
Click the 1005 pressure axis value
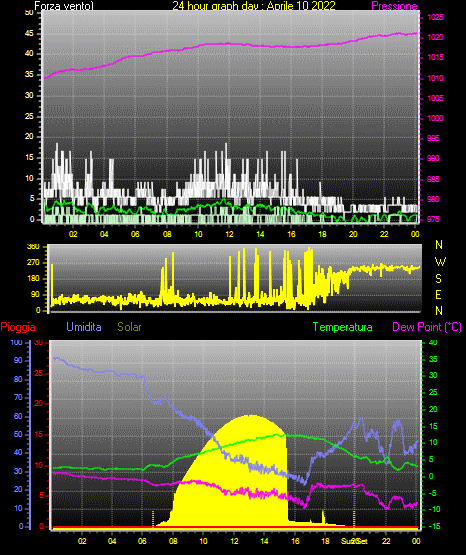[435, 98]
